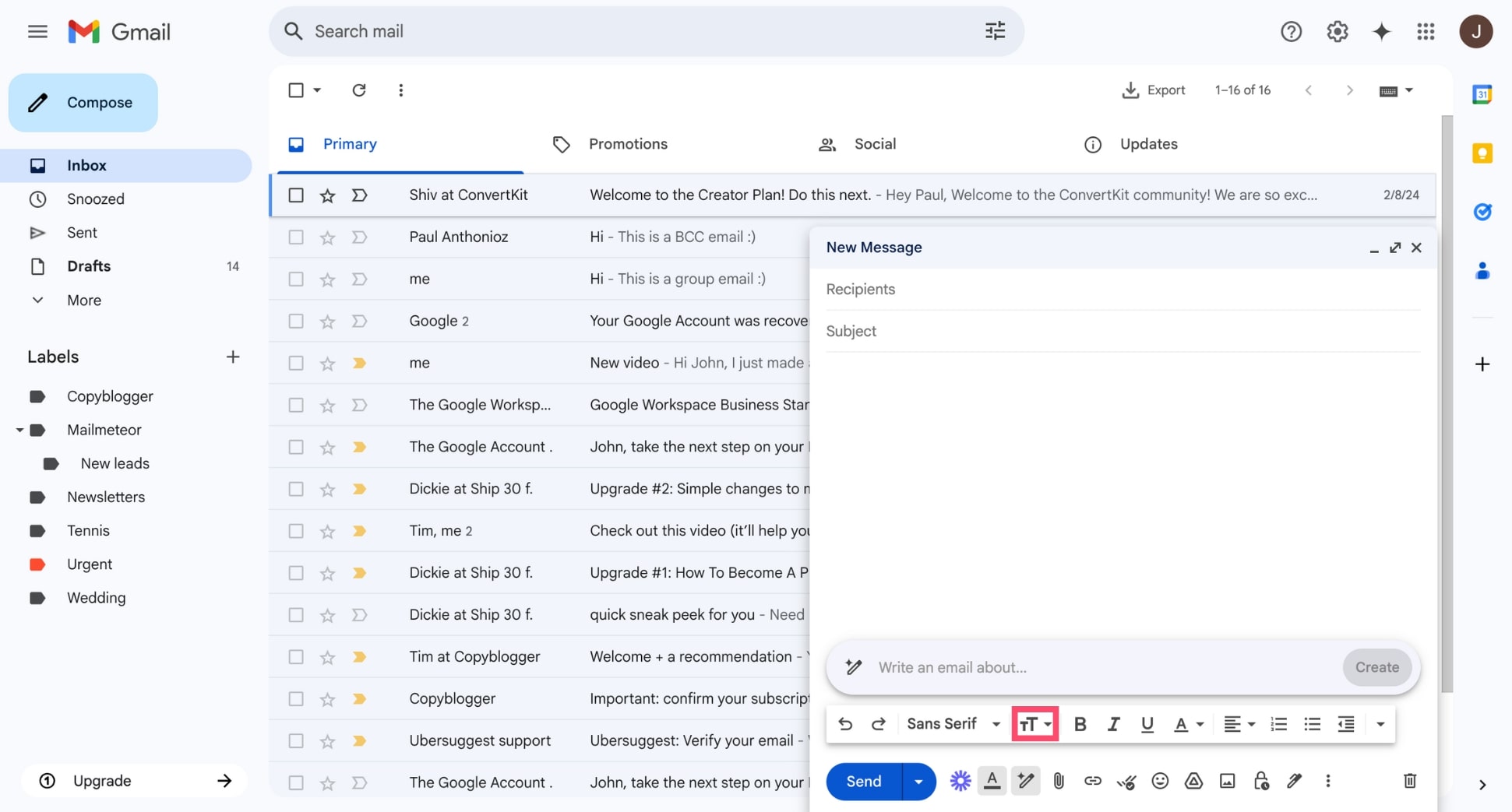Open the Drafts folder
The height and width of the screenshot is (812, 1512).
tap(89, 265)
